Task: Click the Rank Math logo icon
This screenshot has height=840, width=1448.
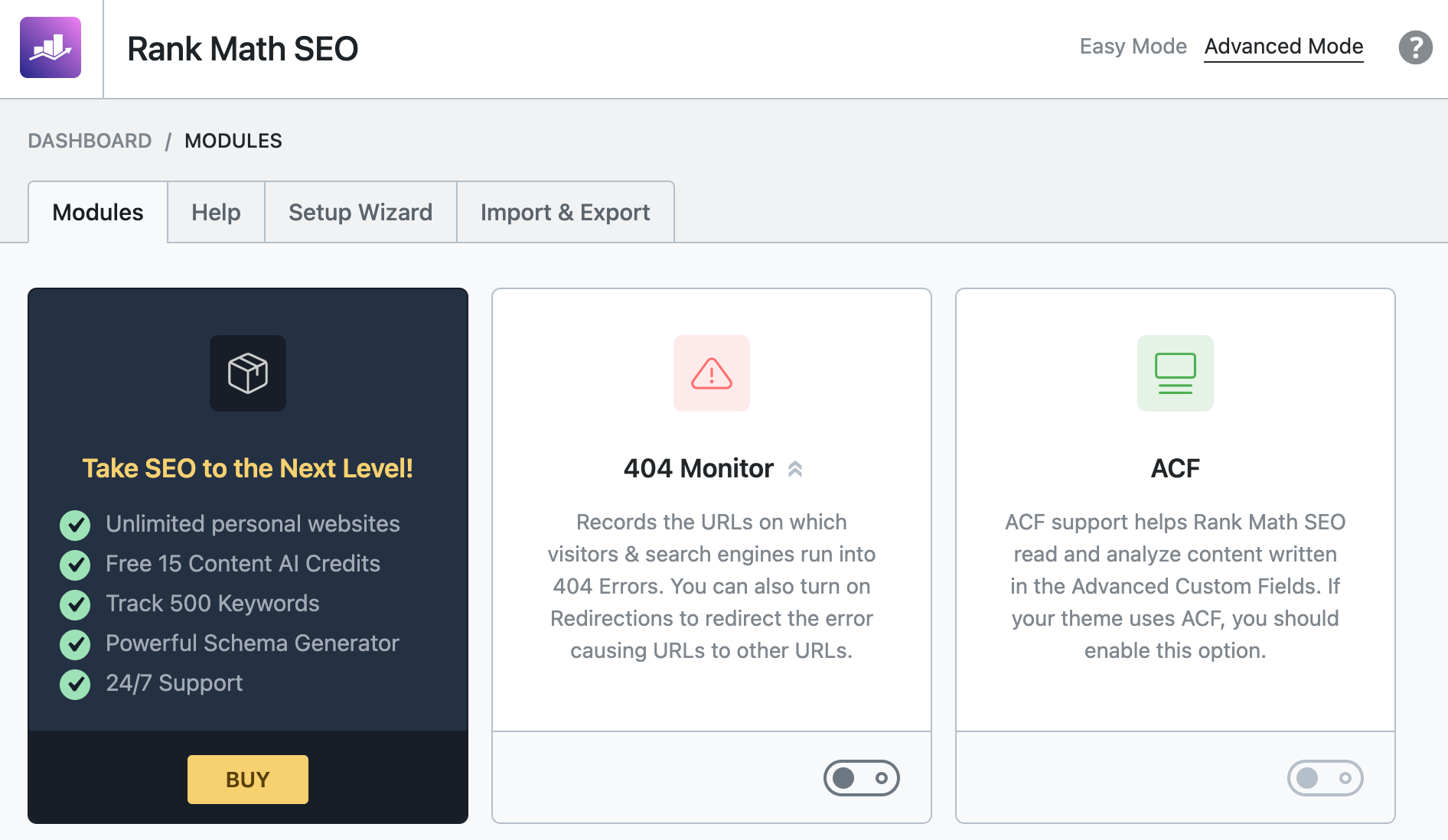Action: tap(51, 47)
